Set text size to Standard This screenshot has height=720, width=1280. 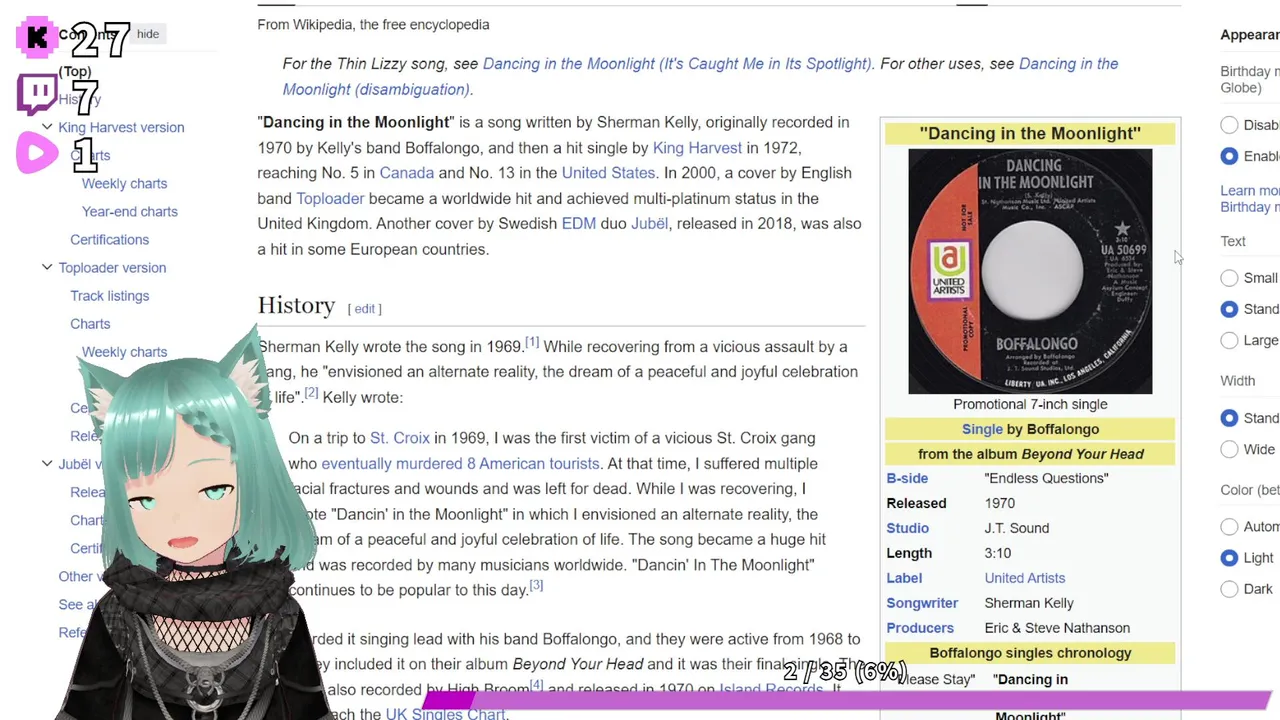click(x=1229, y=309)
